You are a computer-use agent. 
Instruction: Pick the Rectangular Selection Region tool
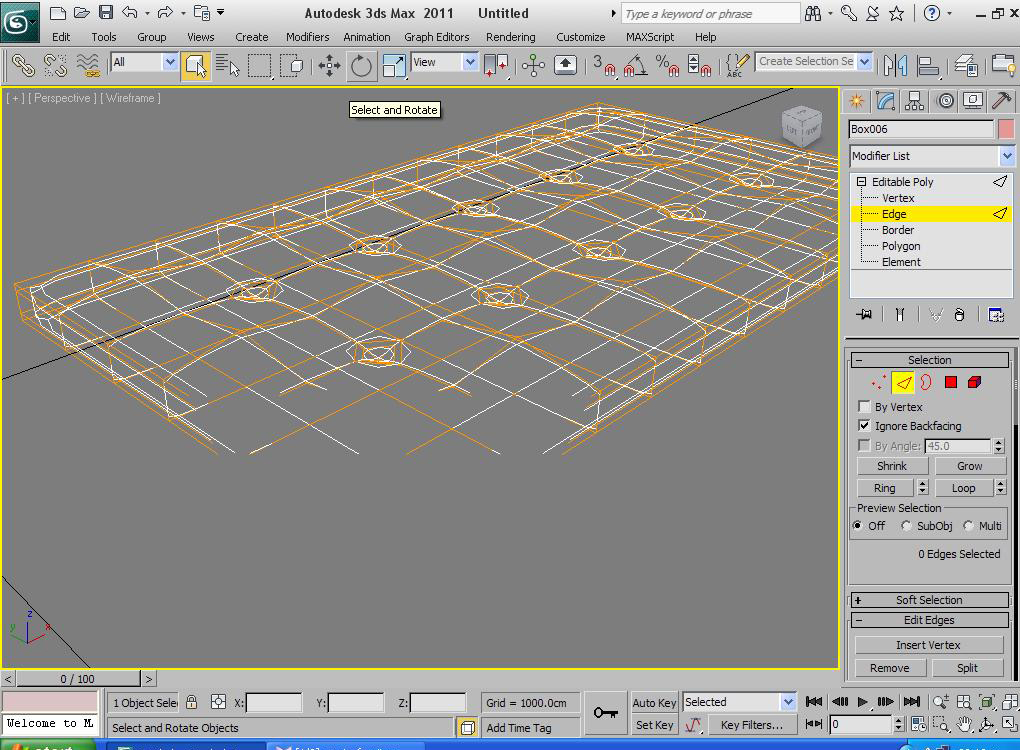pyautogui.click(x=260, y=65)
